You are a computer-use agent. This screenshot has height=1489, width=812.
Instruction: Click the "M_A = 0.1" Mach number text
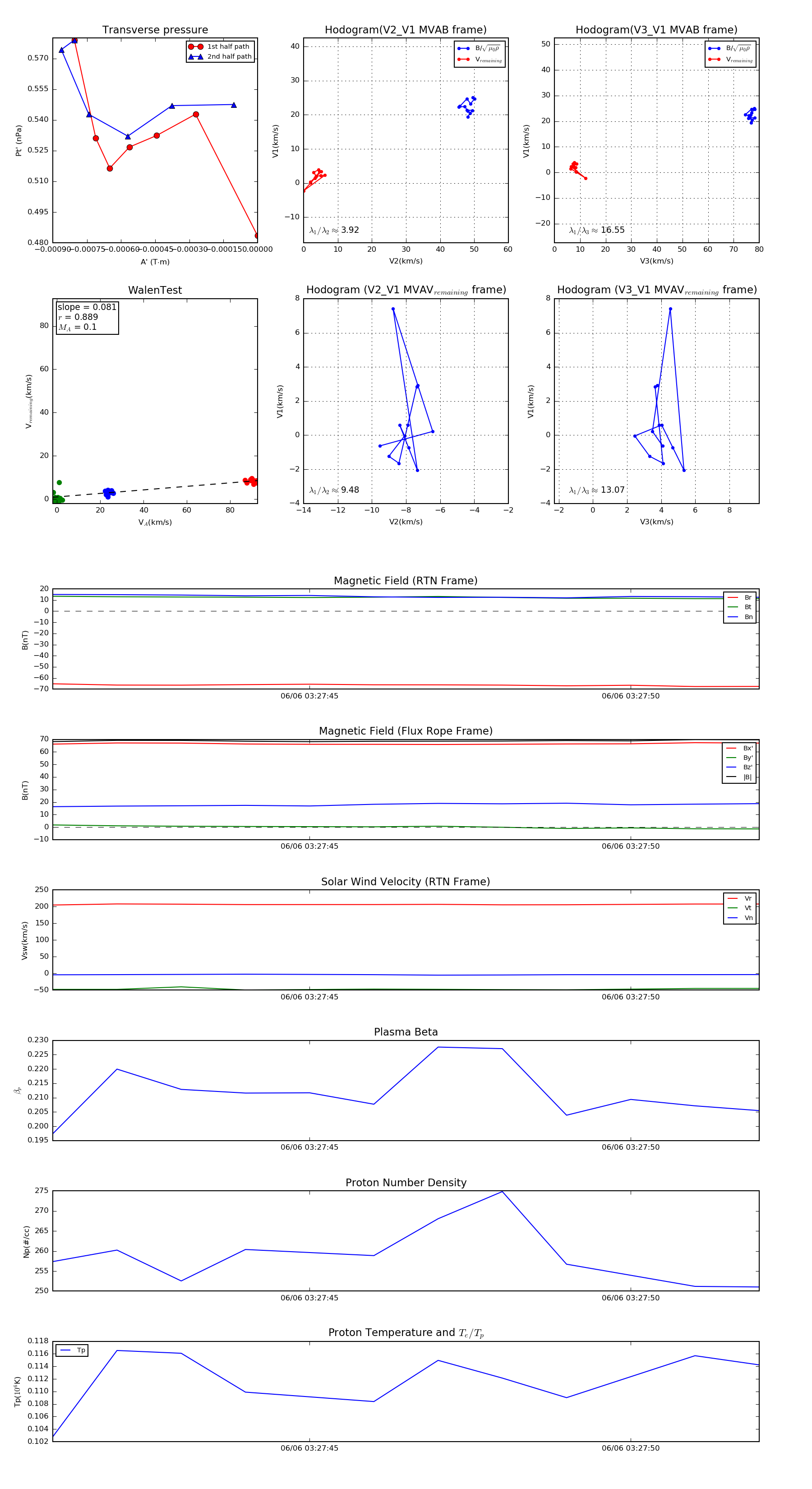pyautogui.click(x=78, y=327)
